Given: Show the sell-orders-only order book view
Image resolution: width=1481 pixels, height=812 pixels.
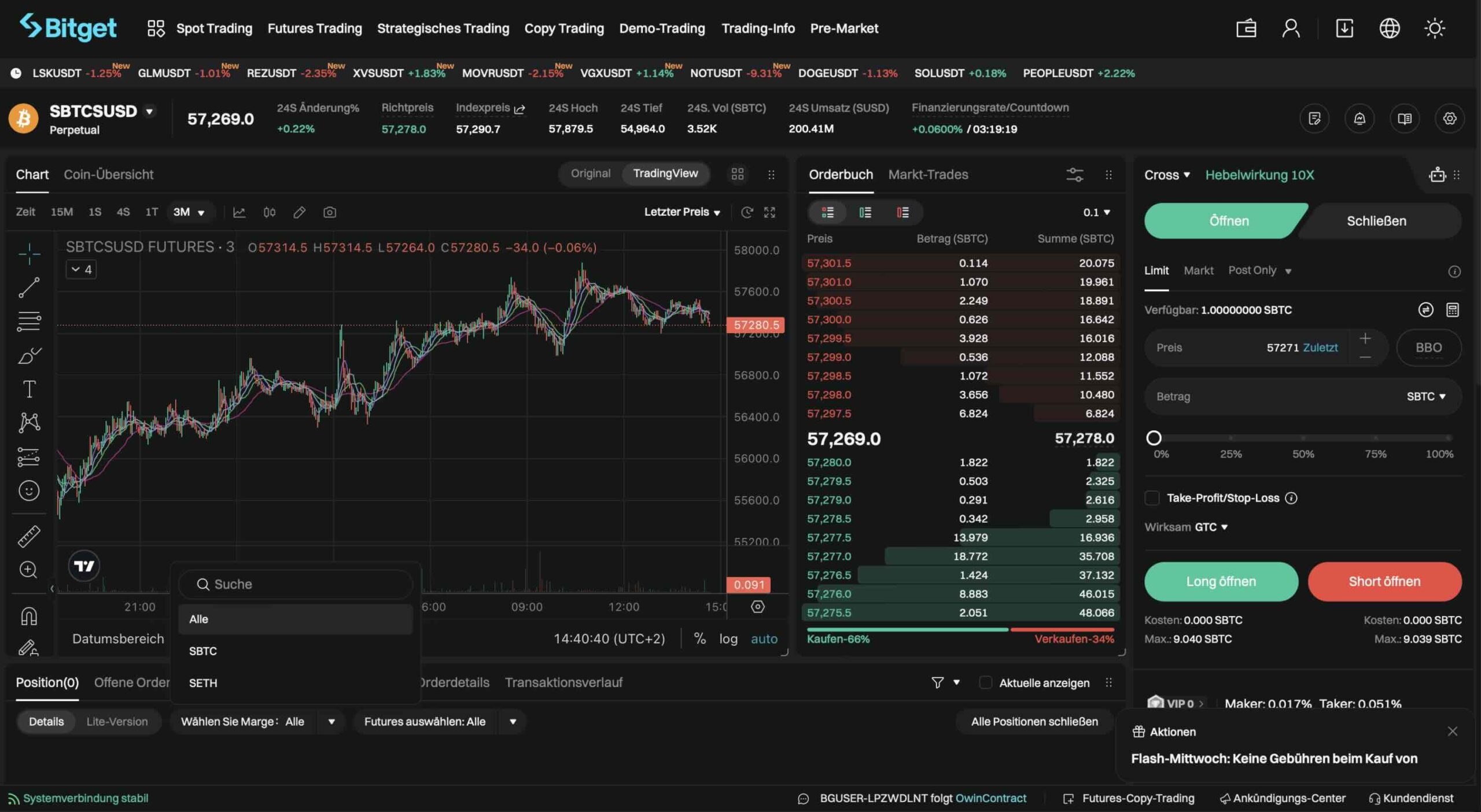Looking at the screenshot, I should 902,212.
